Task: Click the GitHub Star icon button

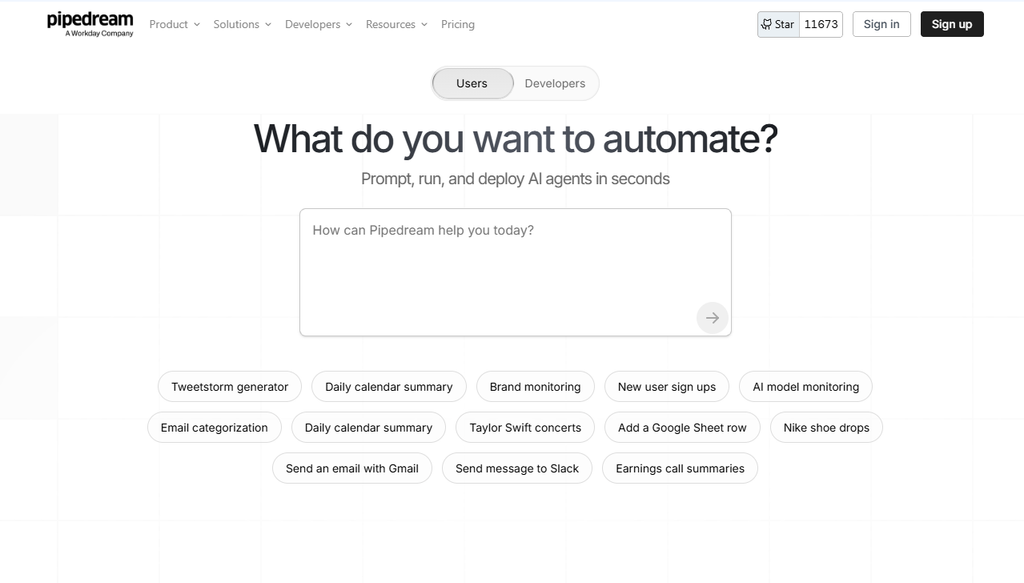Action: tap(778, 24)
